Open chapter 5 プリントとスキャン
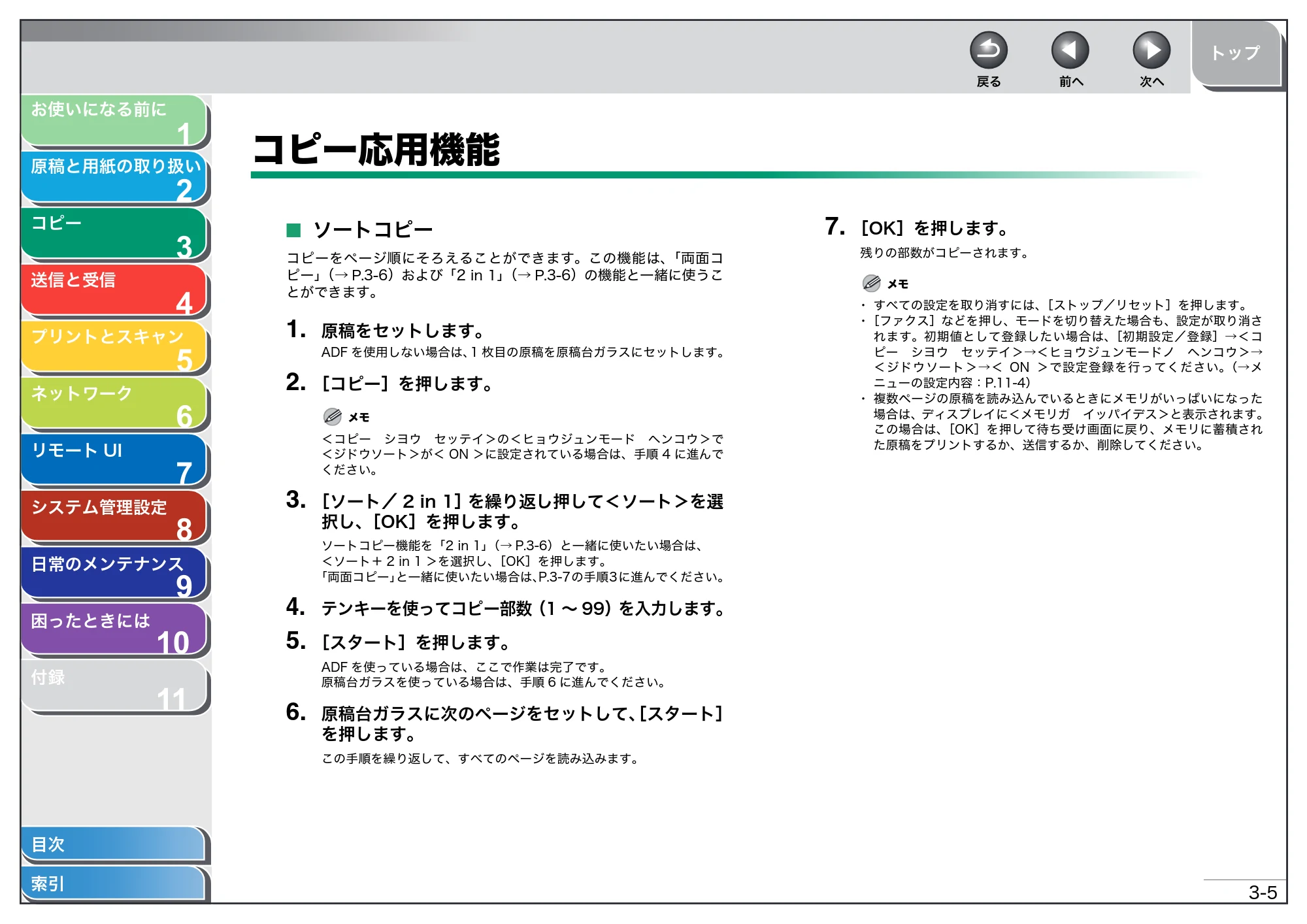The image size is (1307, 924). pos(114,347)
